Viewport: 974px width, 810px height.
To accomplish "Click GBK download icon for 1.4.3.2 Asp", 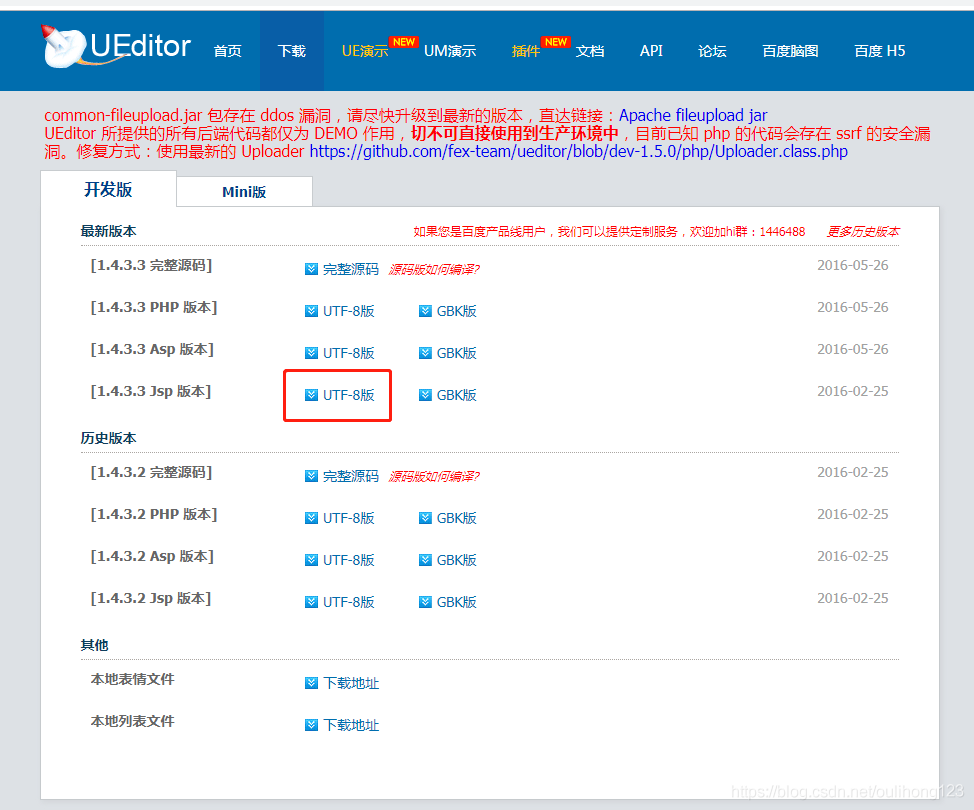I will [x=425, y=560].
